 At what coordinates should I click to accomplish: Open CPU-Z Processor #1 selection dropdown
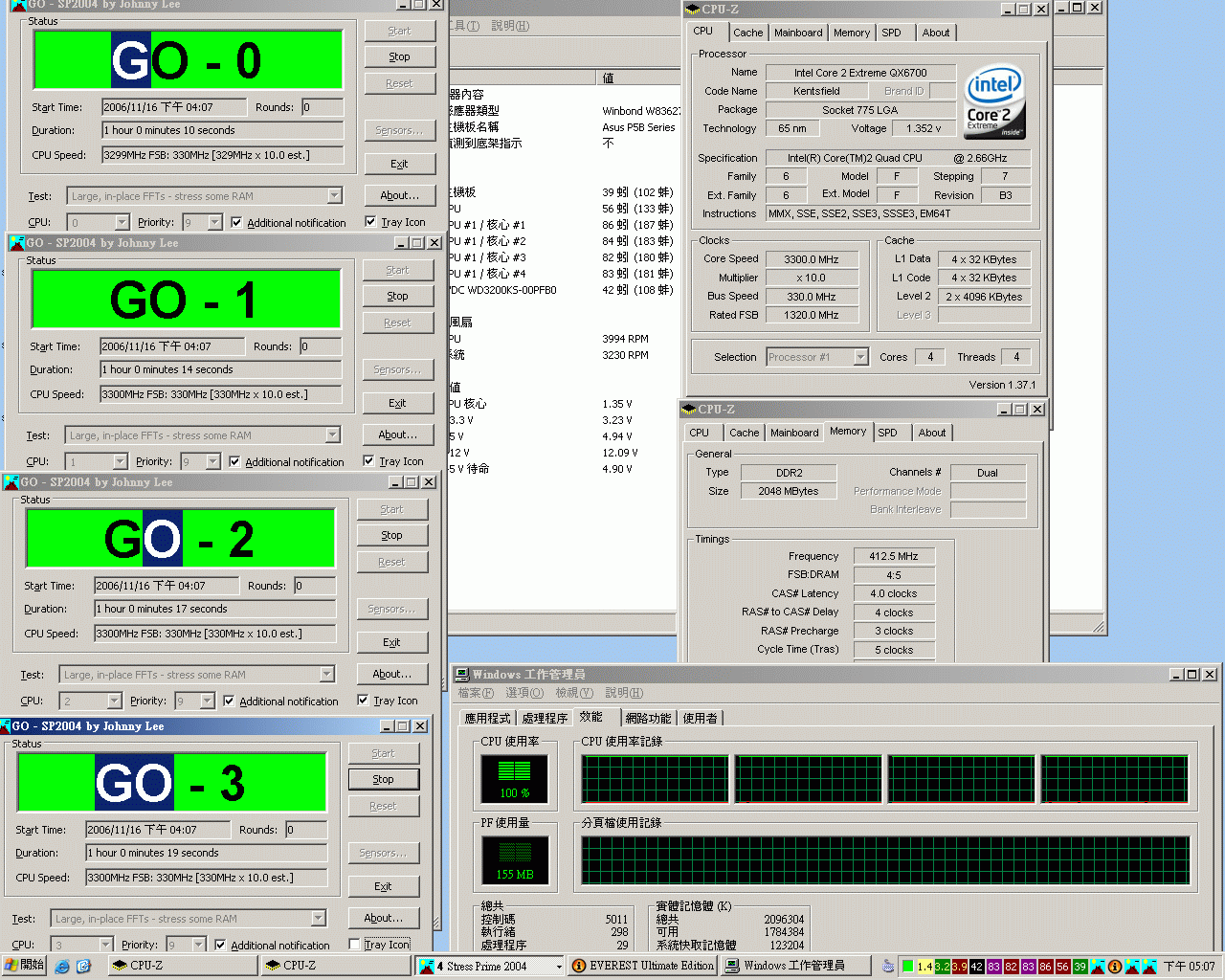(860, 357)
